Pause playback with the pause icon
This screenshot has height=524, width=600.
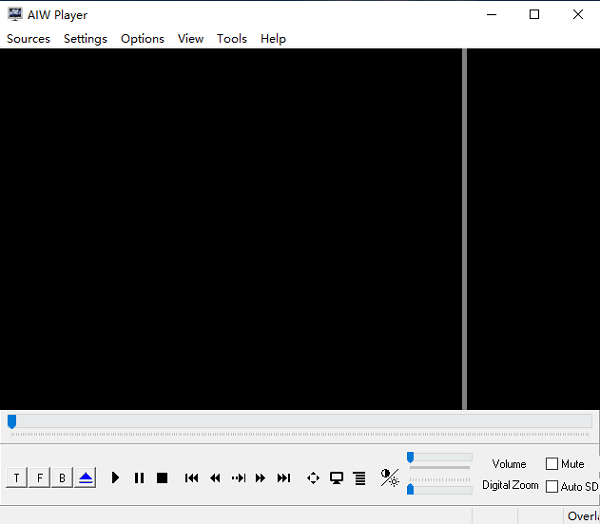pyautogui.click(x=139, y=478)
